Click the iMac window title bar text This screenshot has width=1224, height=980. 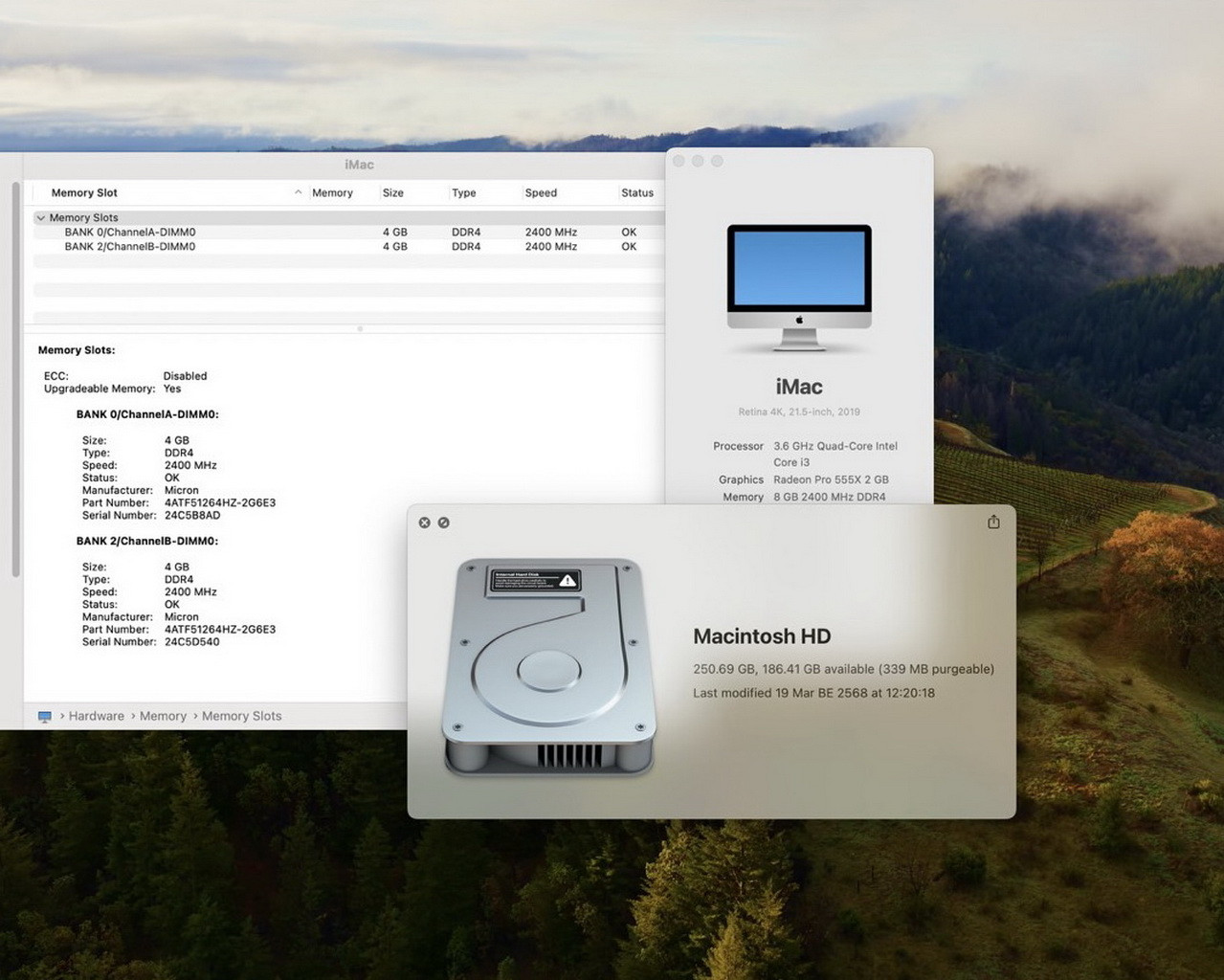359,165
